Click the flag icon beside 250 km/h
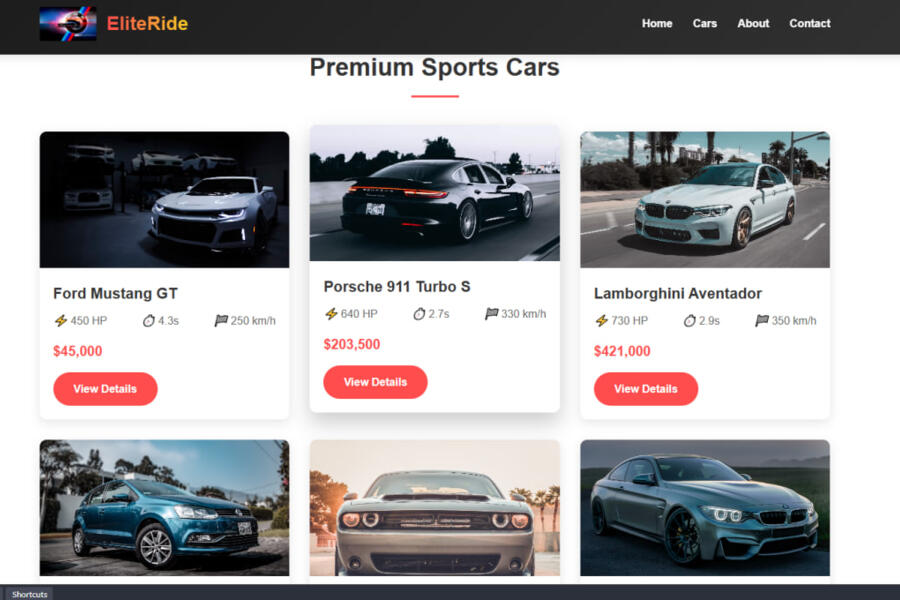Screen dimensions: 900x600 click(221, 320)
